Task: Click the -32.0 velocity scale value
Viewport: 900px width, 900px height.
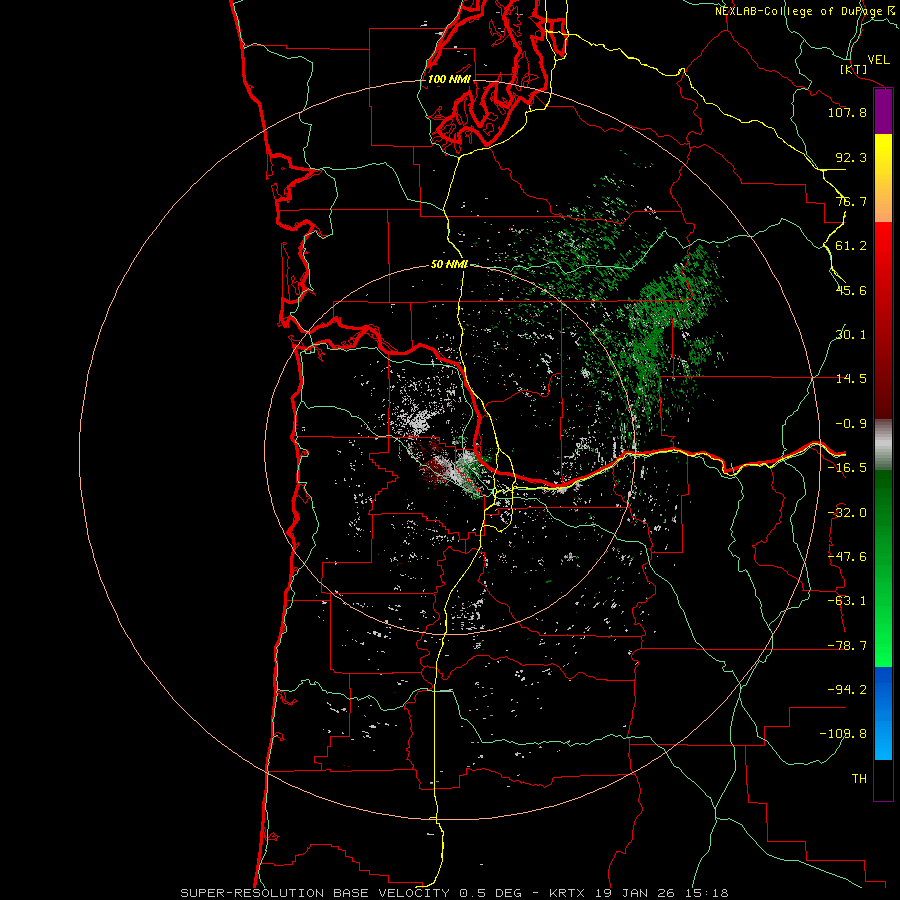Action: (847, 513)
